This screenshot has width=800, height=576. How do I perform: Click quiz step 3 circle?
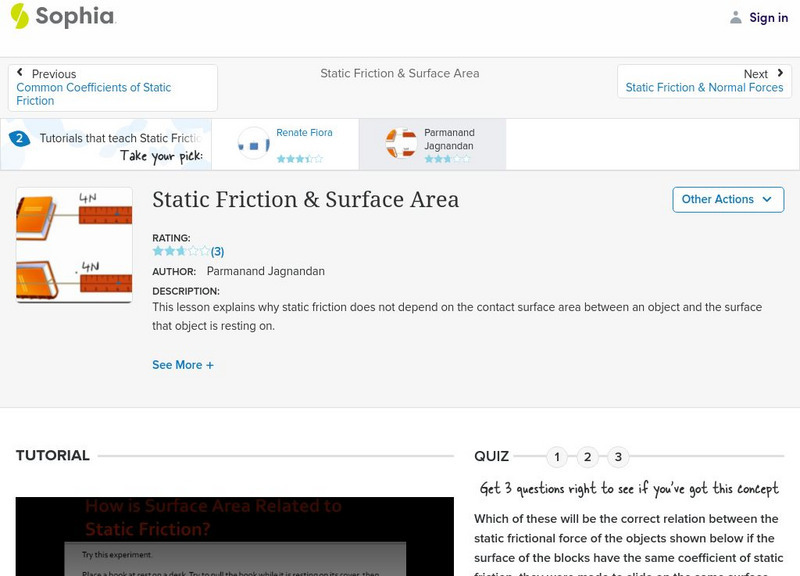(617, 456)
